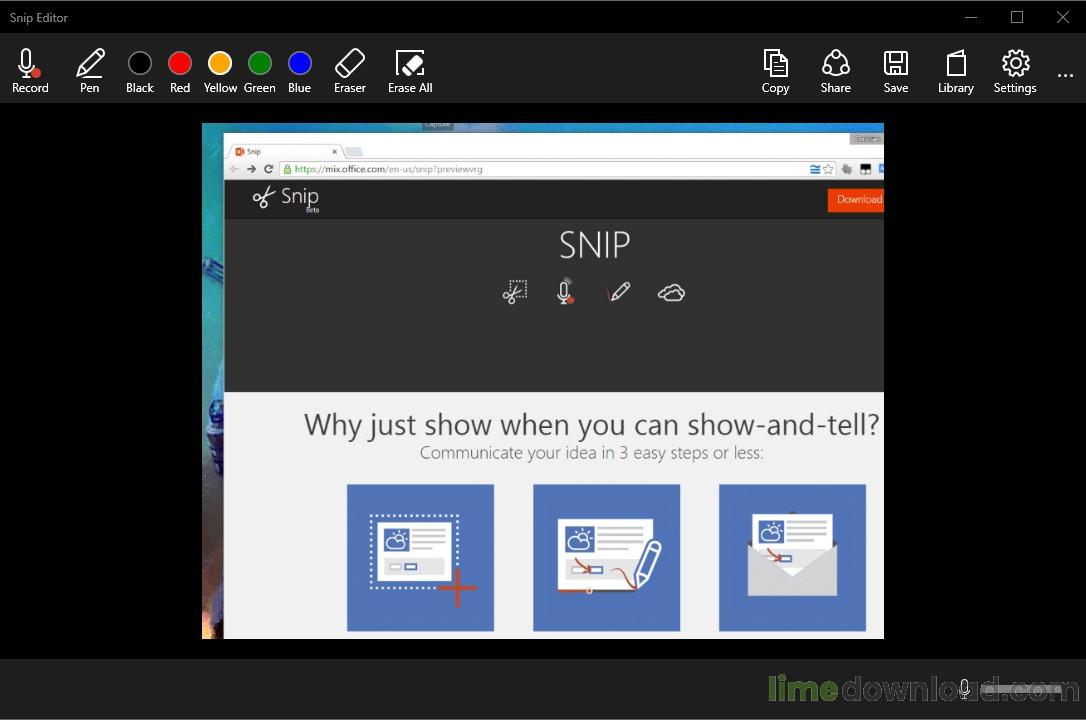
Task: Open Snip Editor Settings
Action: click(x=1015, y=71)
